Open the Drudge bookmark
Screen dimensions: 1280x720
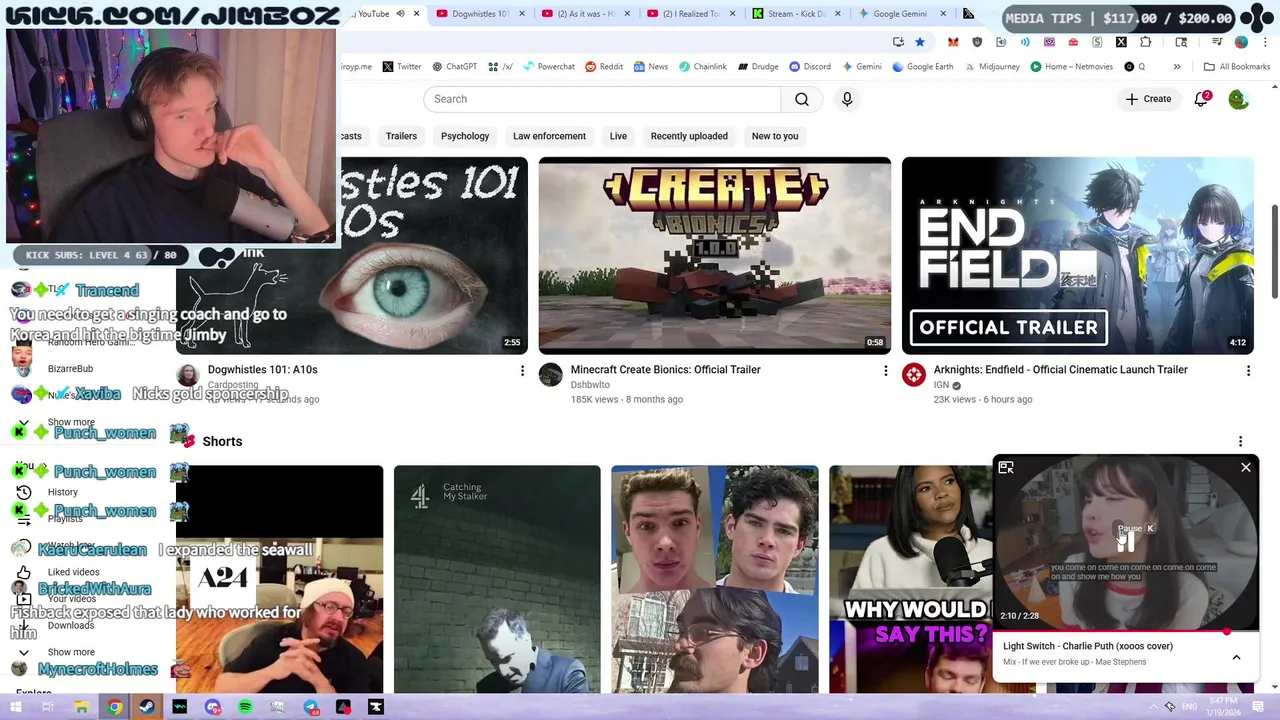(758, 67)
